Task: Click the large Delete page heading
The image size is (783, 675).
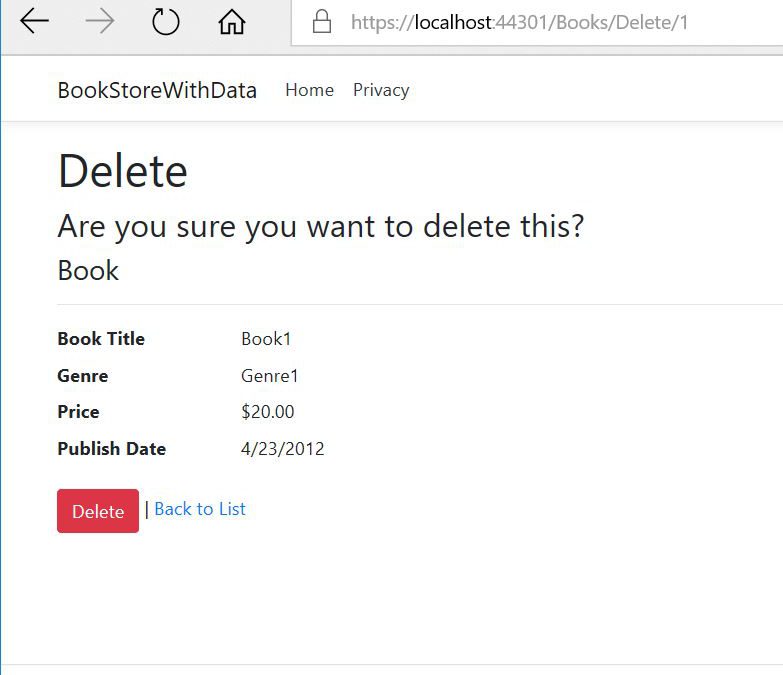Action: (123, 171)
